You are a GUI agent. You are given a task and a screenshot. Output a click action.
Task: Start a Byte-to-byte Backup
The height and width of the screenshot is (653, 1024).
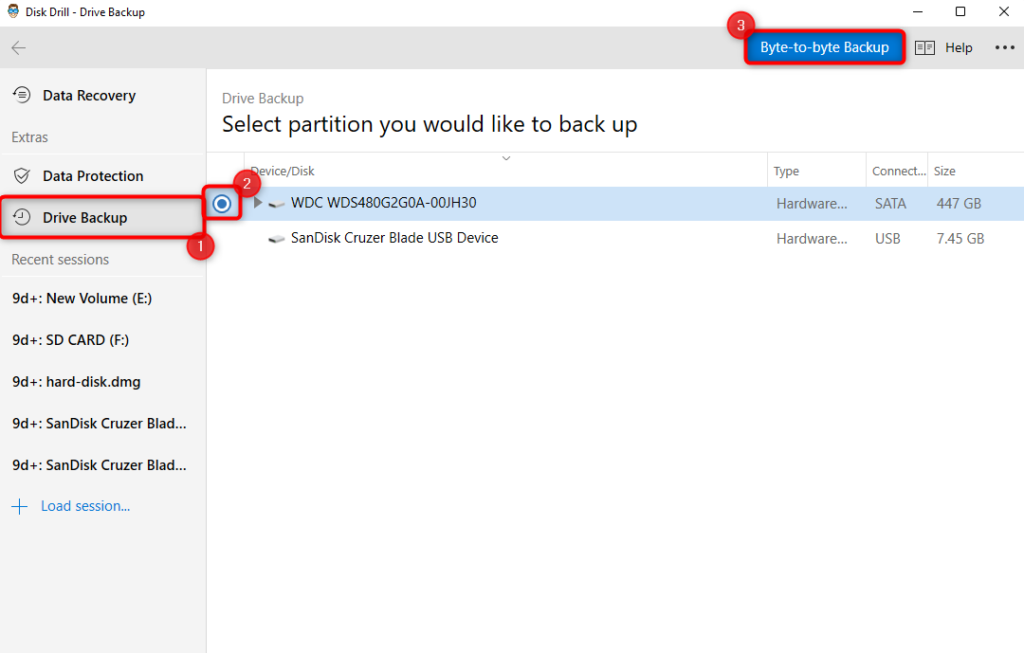(x=824, y=46)
